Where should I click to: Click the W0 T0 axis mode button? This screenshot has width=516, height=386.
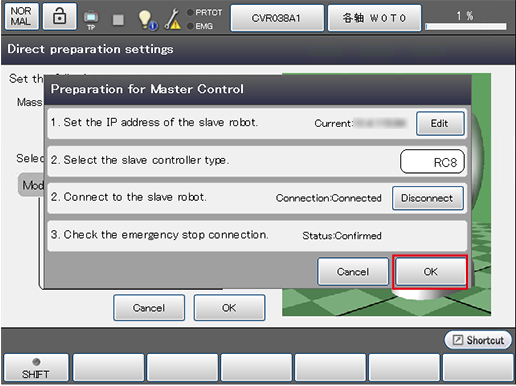point(374,18)
